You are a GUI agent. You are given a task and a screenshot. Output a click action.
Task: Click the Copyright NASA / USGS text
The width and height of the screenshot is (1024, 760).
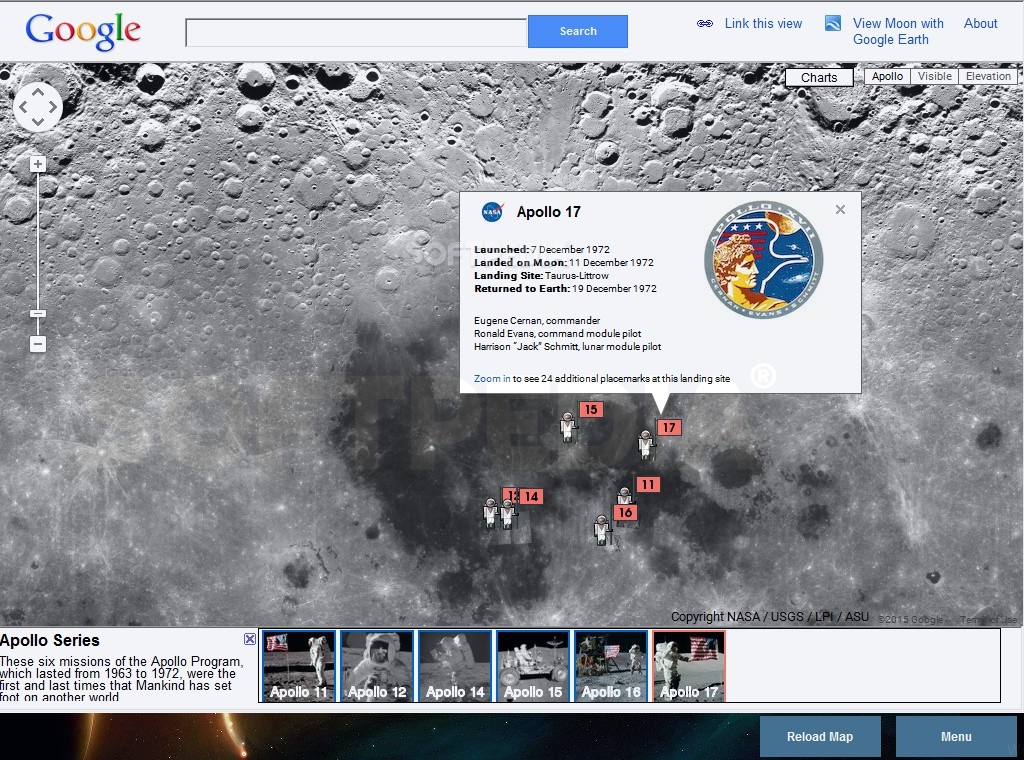click(x=770, y=616)
